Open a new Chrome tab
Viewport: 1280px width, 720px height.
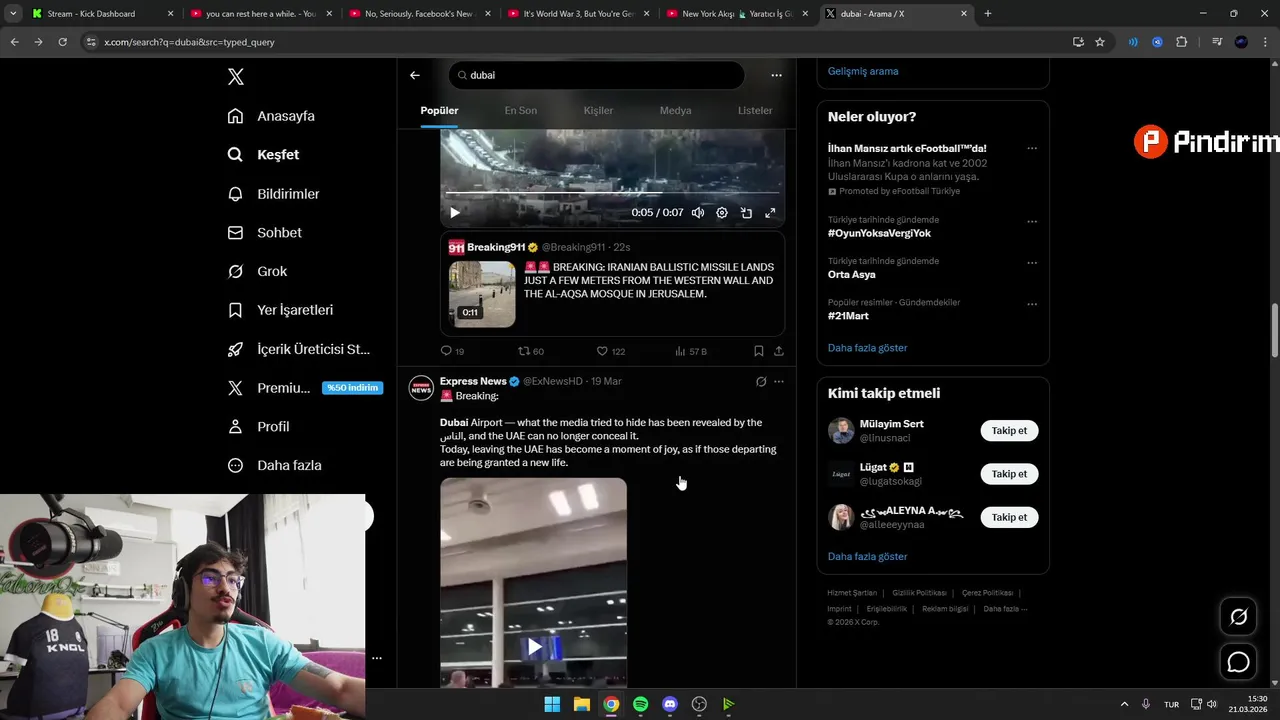tap(988, 14)
